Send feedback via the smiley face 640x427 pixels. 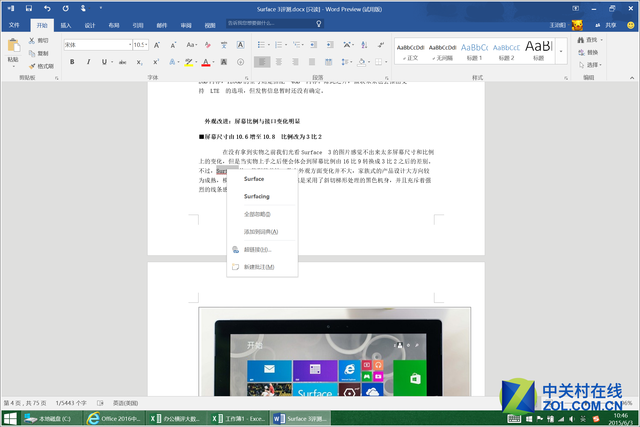point(631,25)
